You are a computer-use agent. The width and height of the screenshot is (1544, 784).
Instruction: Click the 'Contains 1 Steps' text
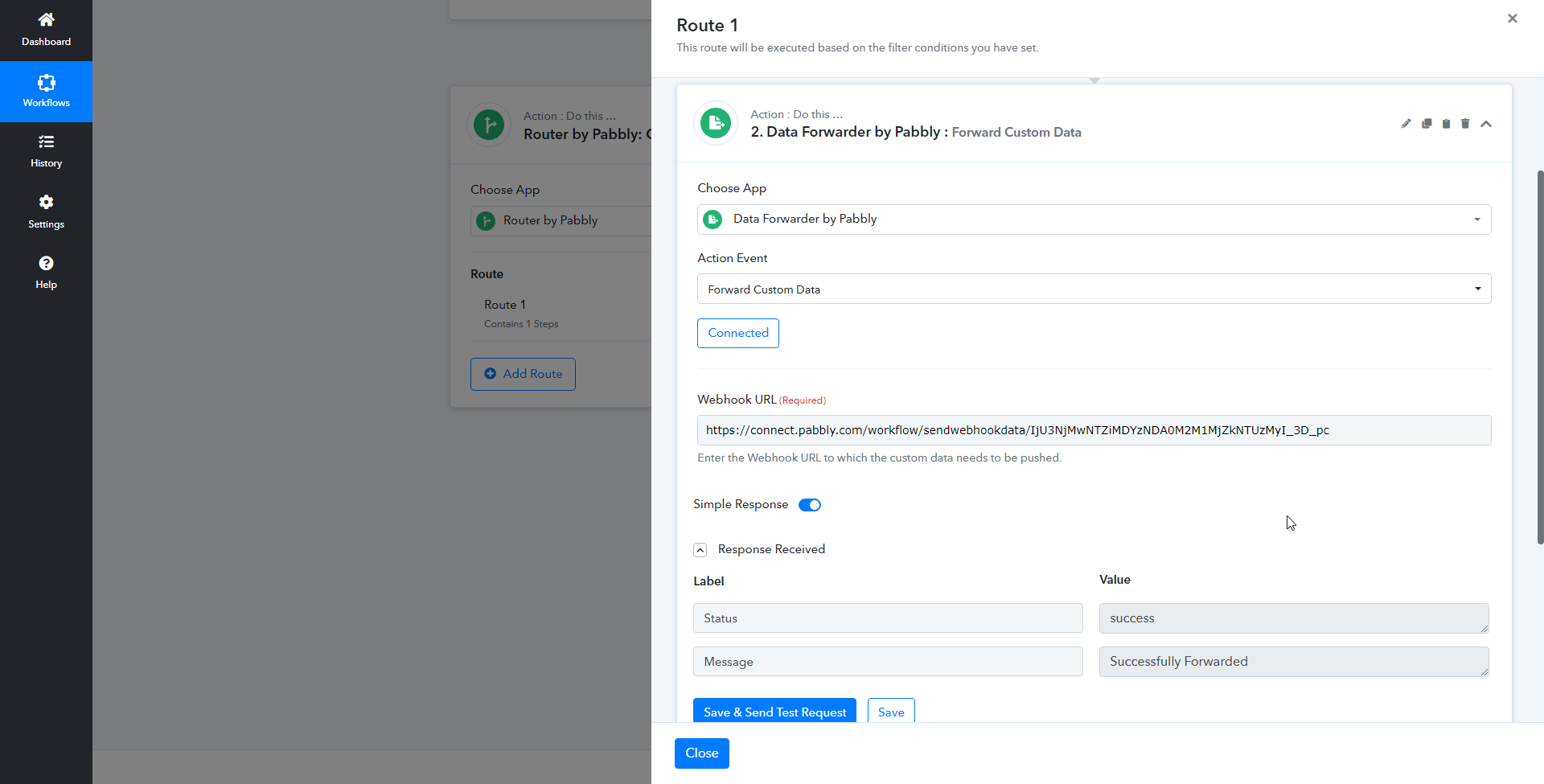click(x=521, y=324)
